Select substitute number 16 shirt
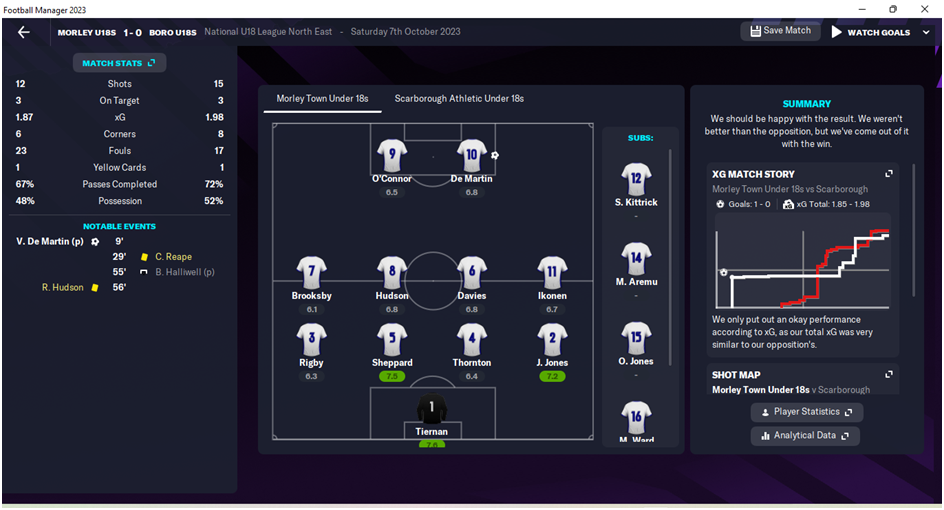 point(636,418)
